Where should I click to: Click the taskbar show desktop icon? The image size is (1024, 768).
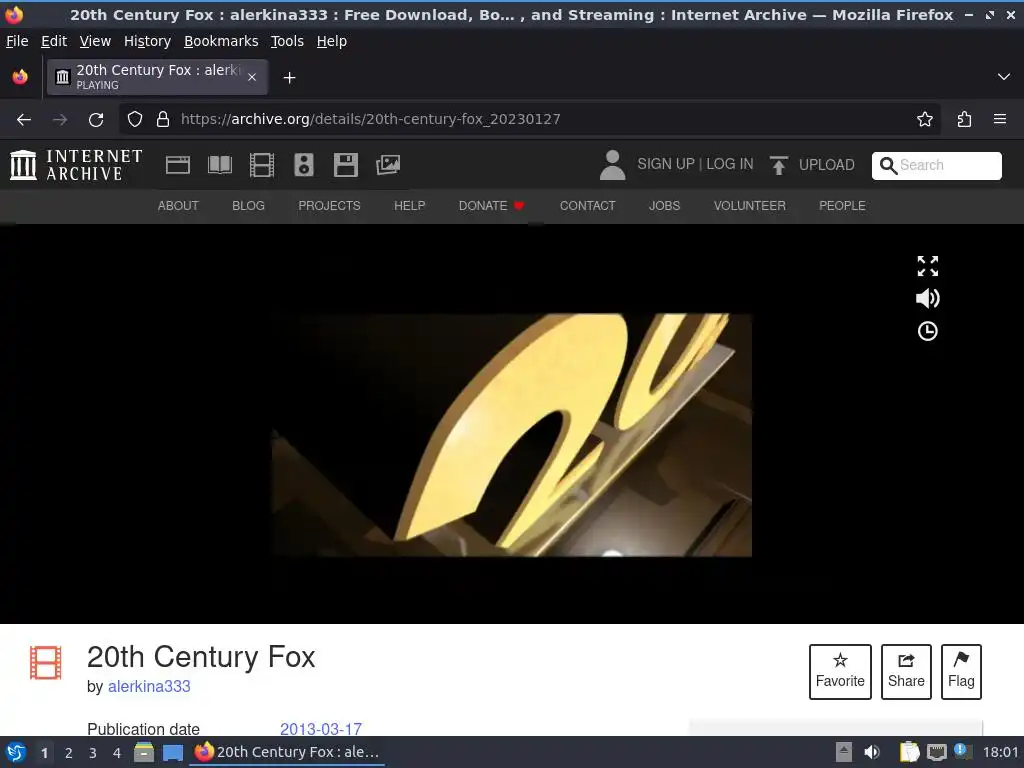pos(172,753)
